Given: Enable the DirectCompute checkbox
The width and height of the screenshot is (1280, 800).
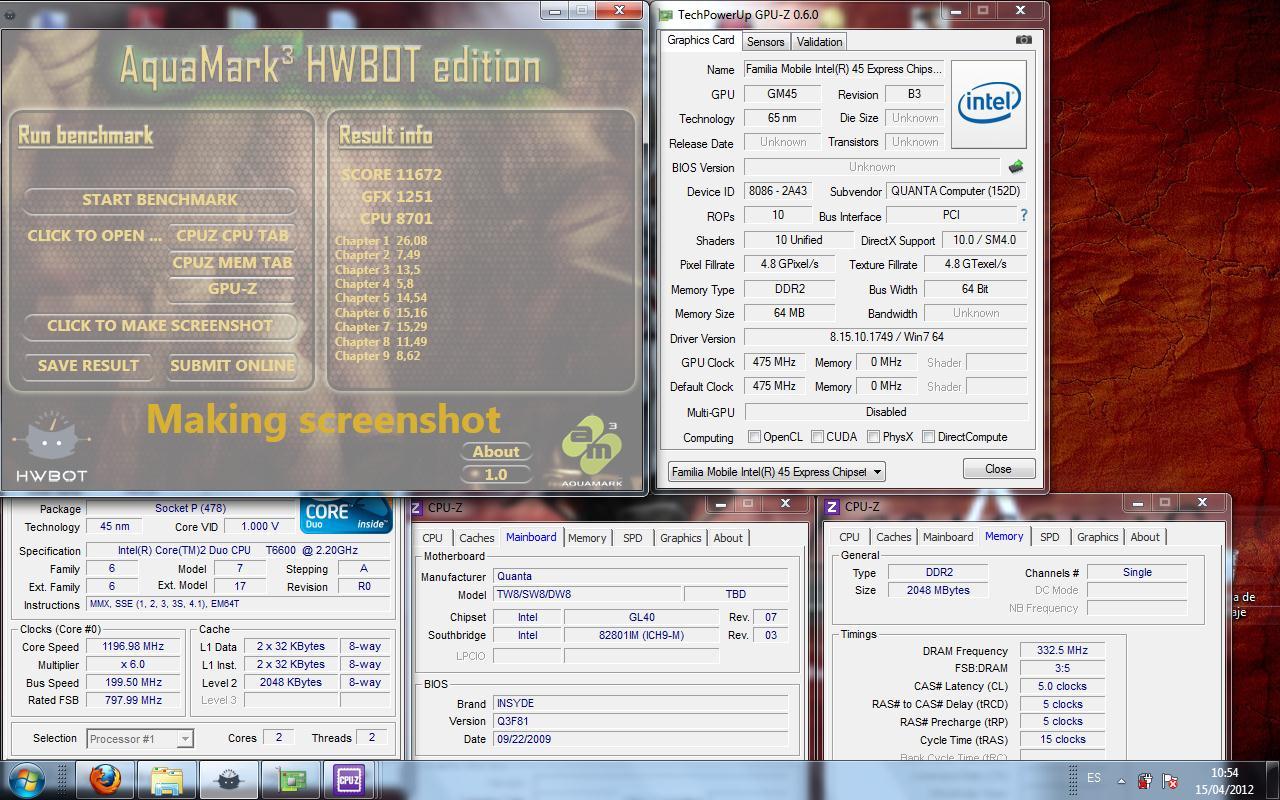Looking at the screenshot, I should point(929,437).
